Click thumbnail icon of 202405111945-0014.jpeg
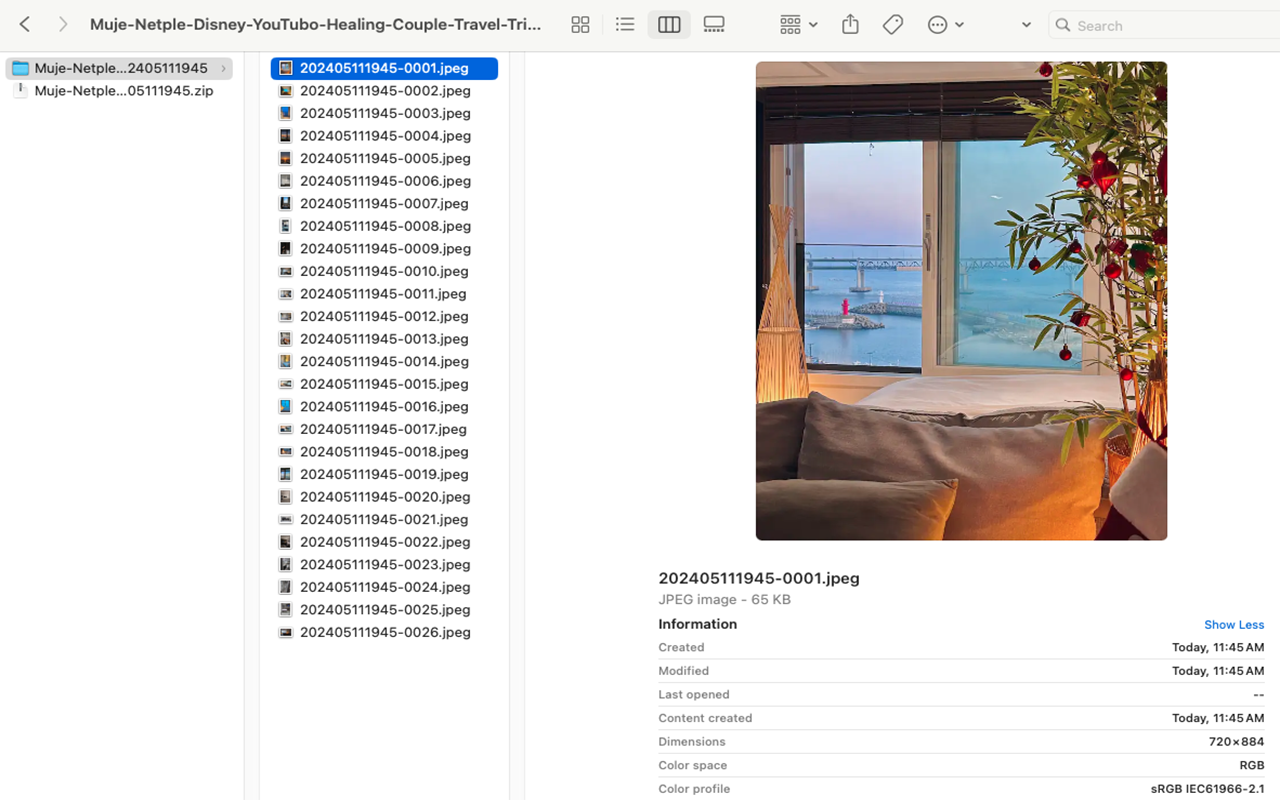This screenshot has height=800, width=1280. pyautogui.click(x=285, y=361)
